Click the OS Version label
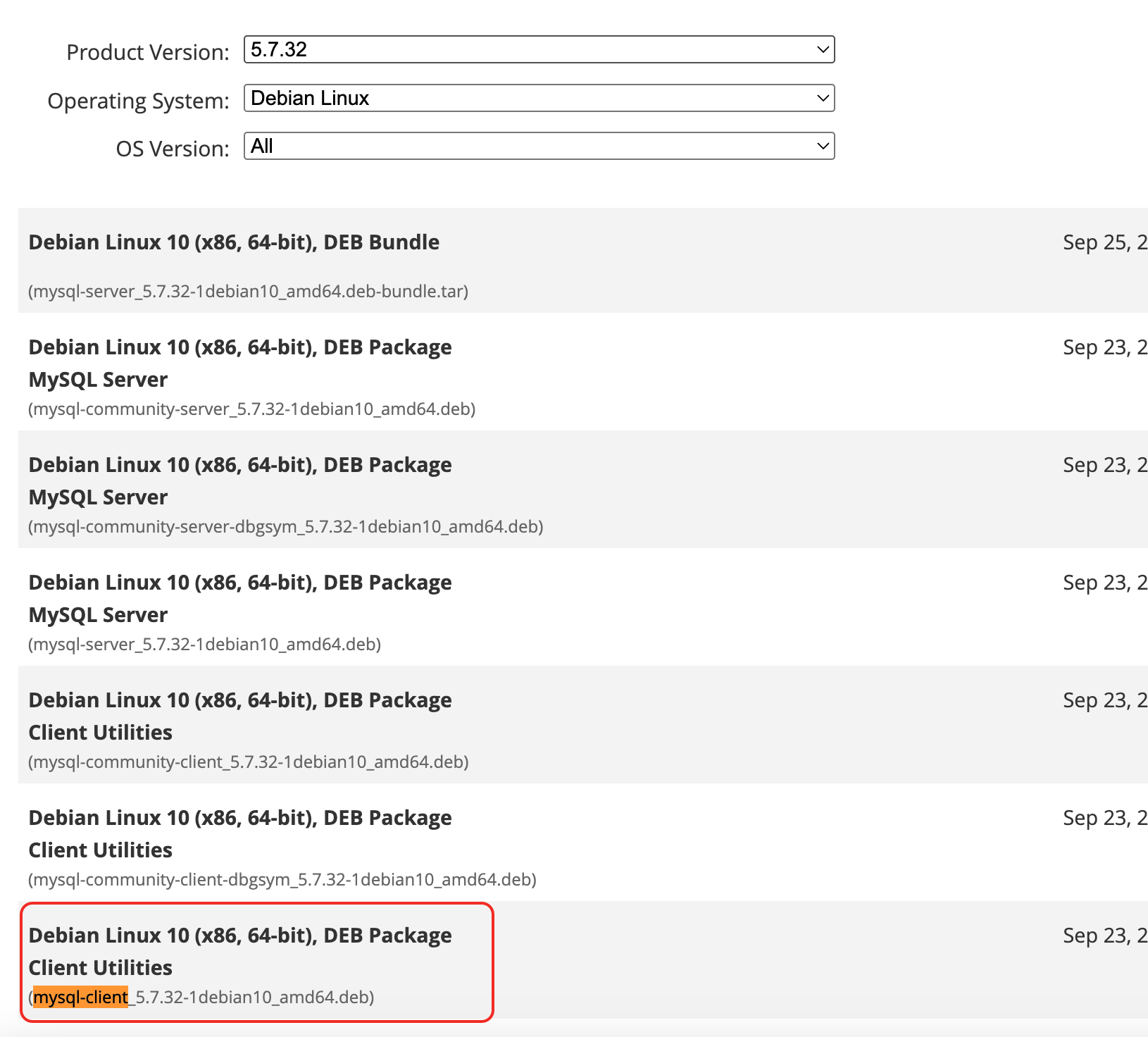1148x1037 pixels. (173, 149)
